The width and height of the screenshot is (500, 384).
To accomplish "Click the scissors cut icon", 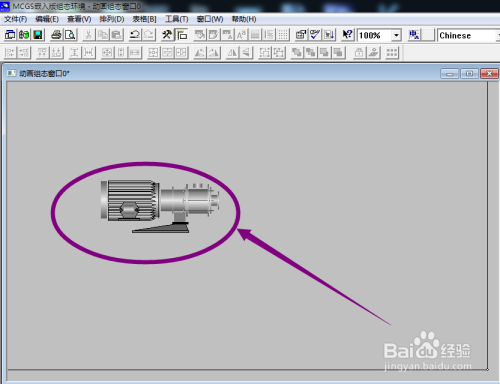I will point(89,35).
